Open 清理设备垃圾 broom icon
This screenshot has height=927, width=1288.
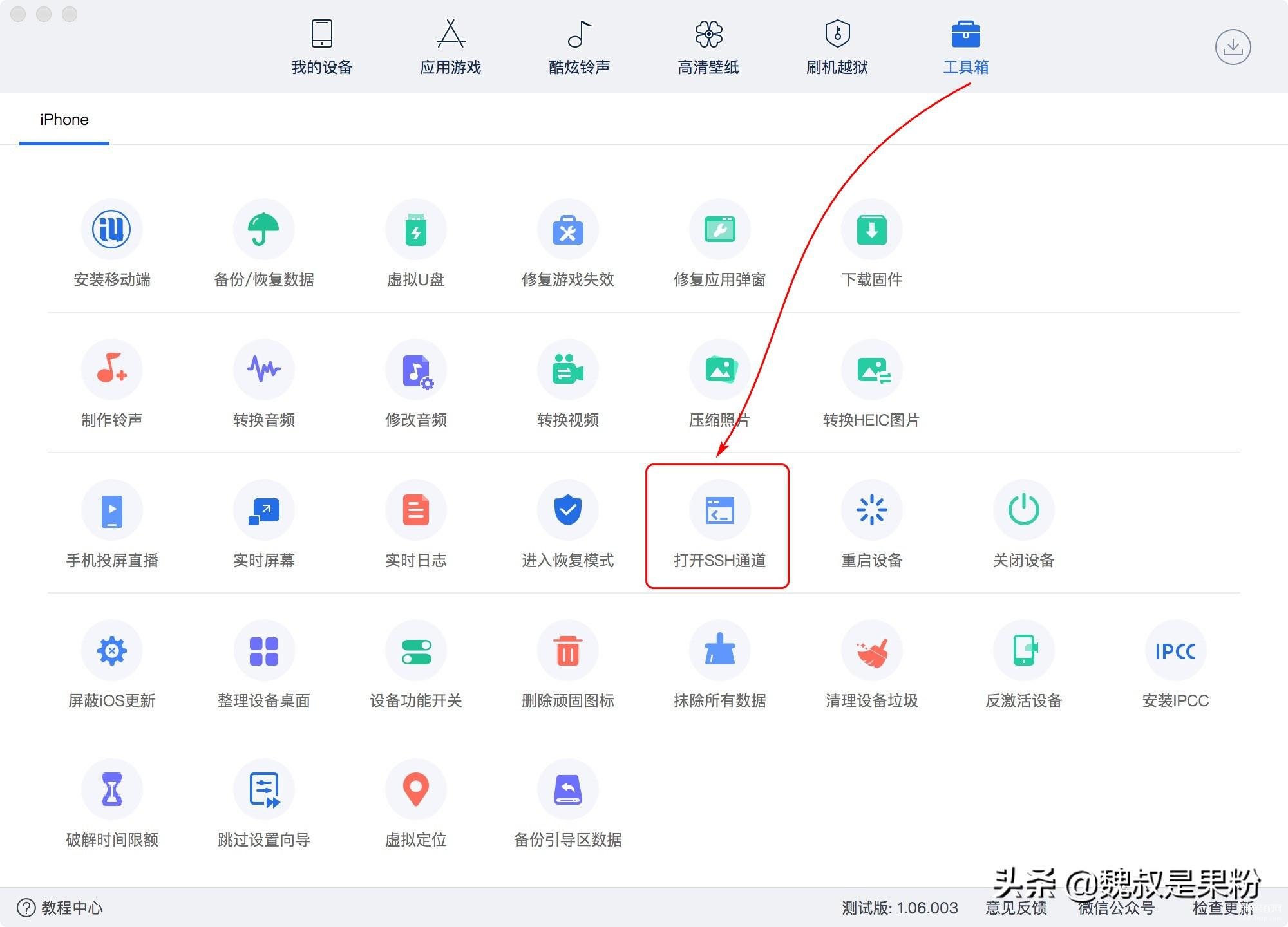872,650
